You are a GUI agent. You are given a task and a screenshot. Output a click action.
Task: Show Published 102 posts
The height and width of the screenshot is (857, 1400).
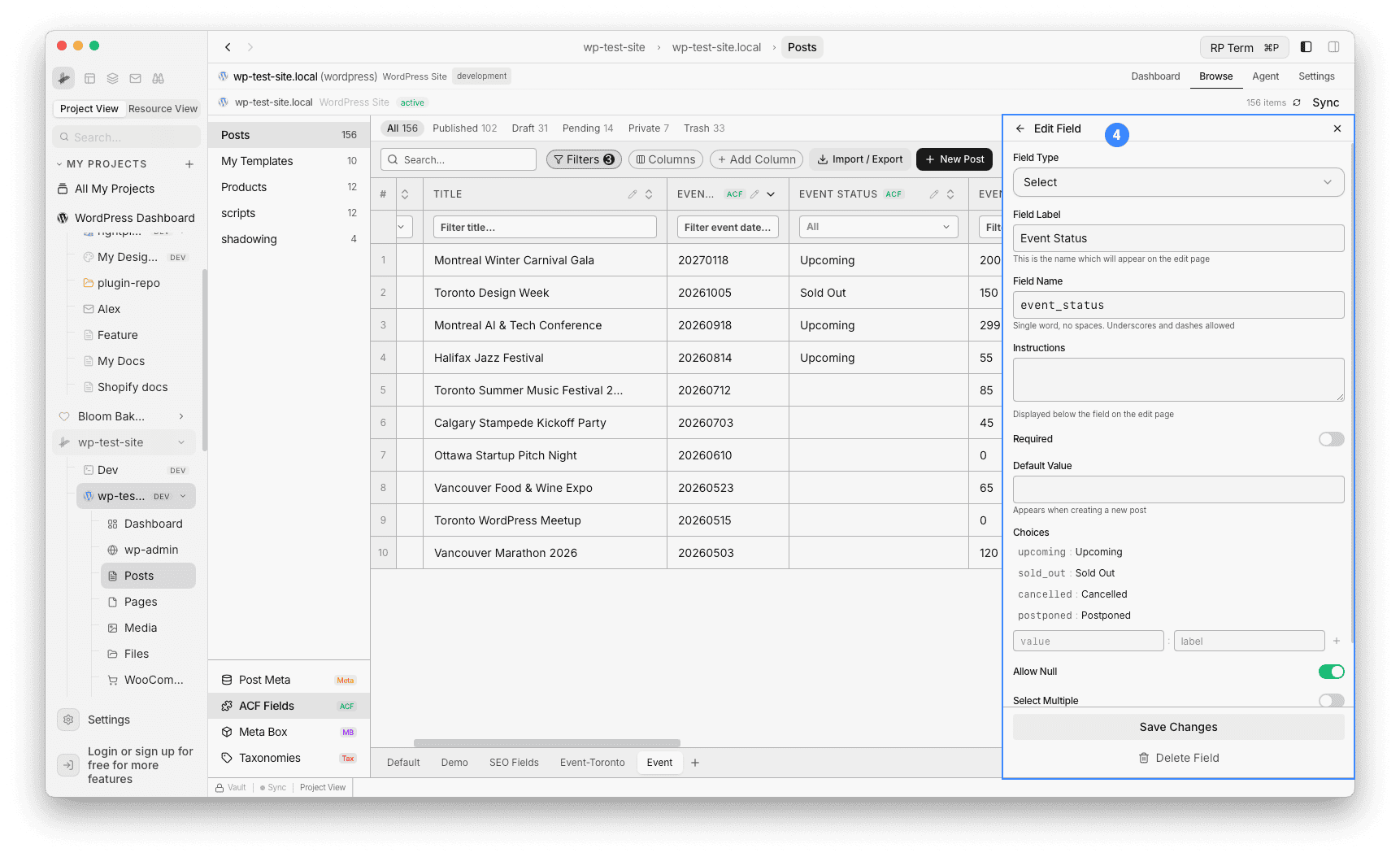464,128
